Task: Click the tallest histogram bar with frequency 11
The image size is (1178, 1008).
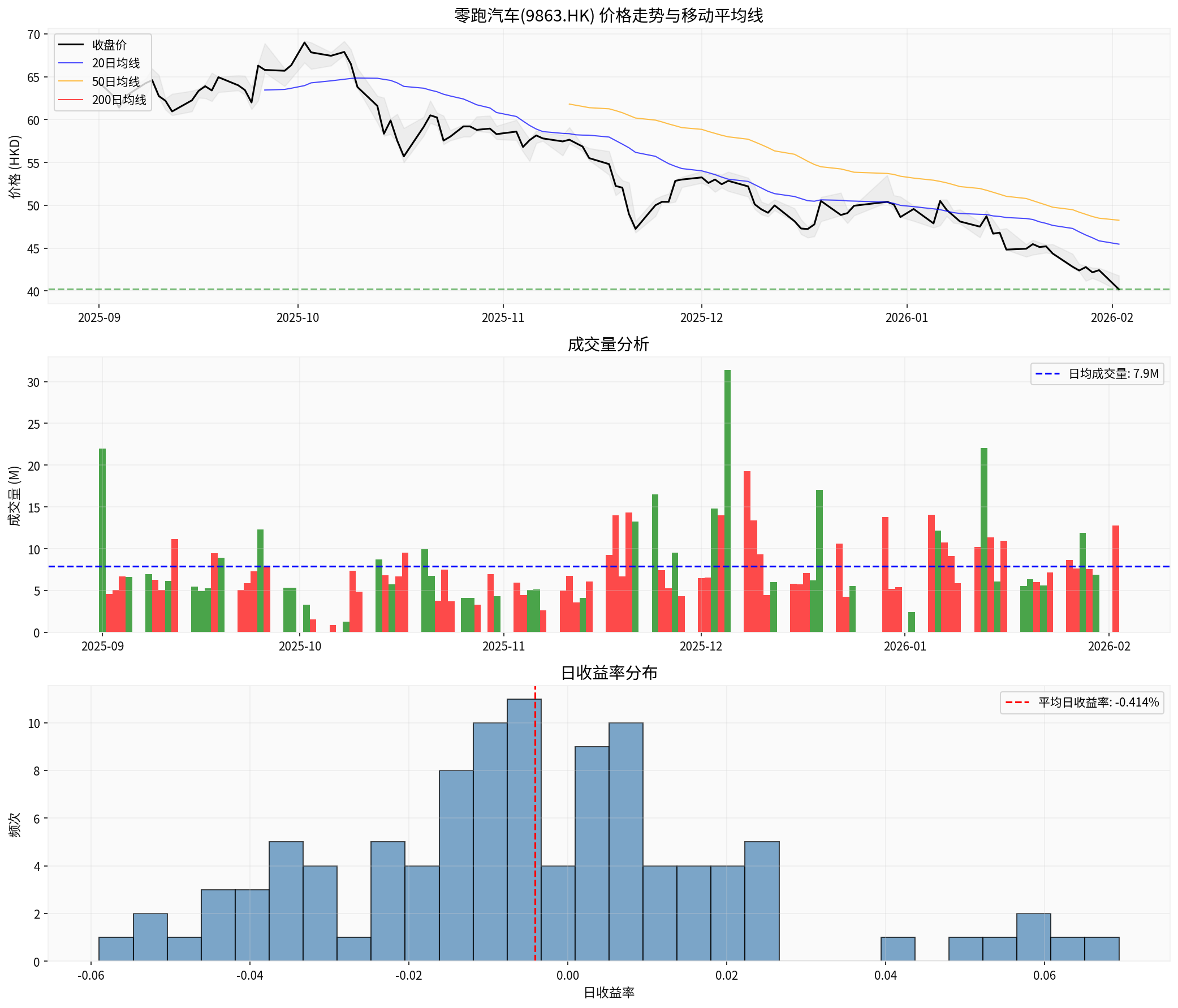Action: 524,830
